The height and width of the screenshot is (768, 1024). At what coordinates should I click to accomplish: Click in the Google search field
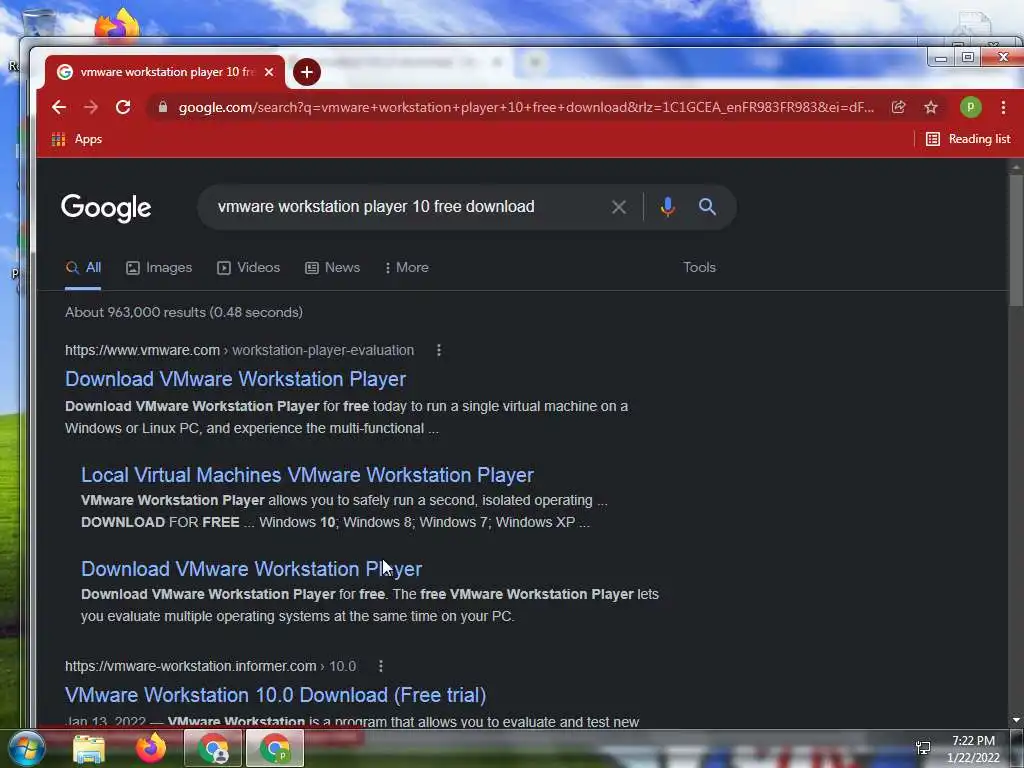coord(405,207)
